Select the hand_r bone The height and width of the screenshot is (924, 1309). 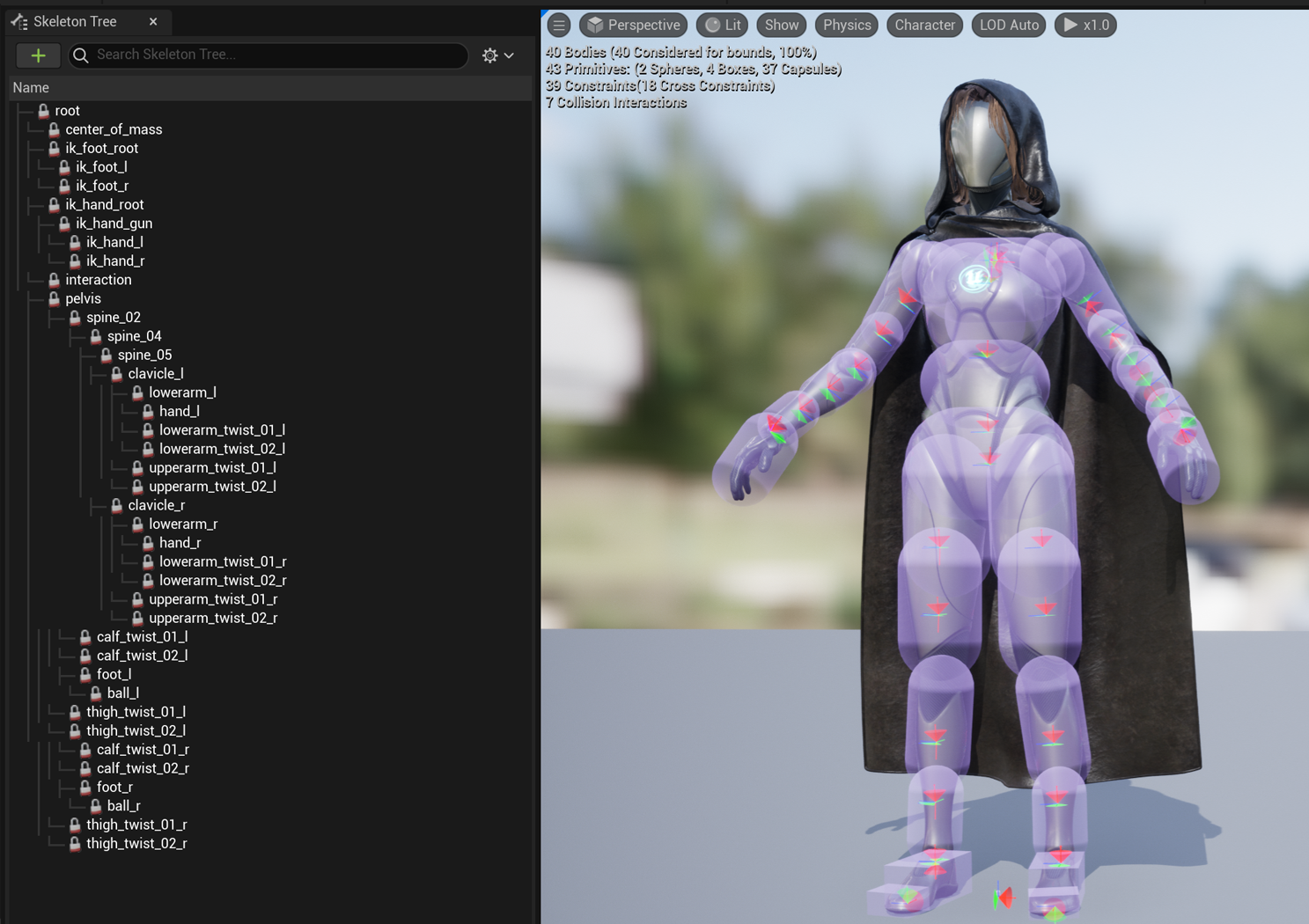tap(180, 543)
